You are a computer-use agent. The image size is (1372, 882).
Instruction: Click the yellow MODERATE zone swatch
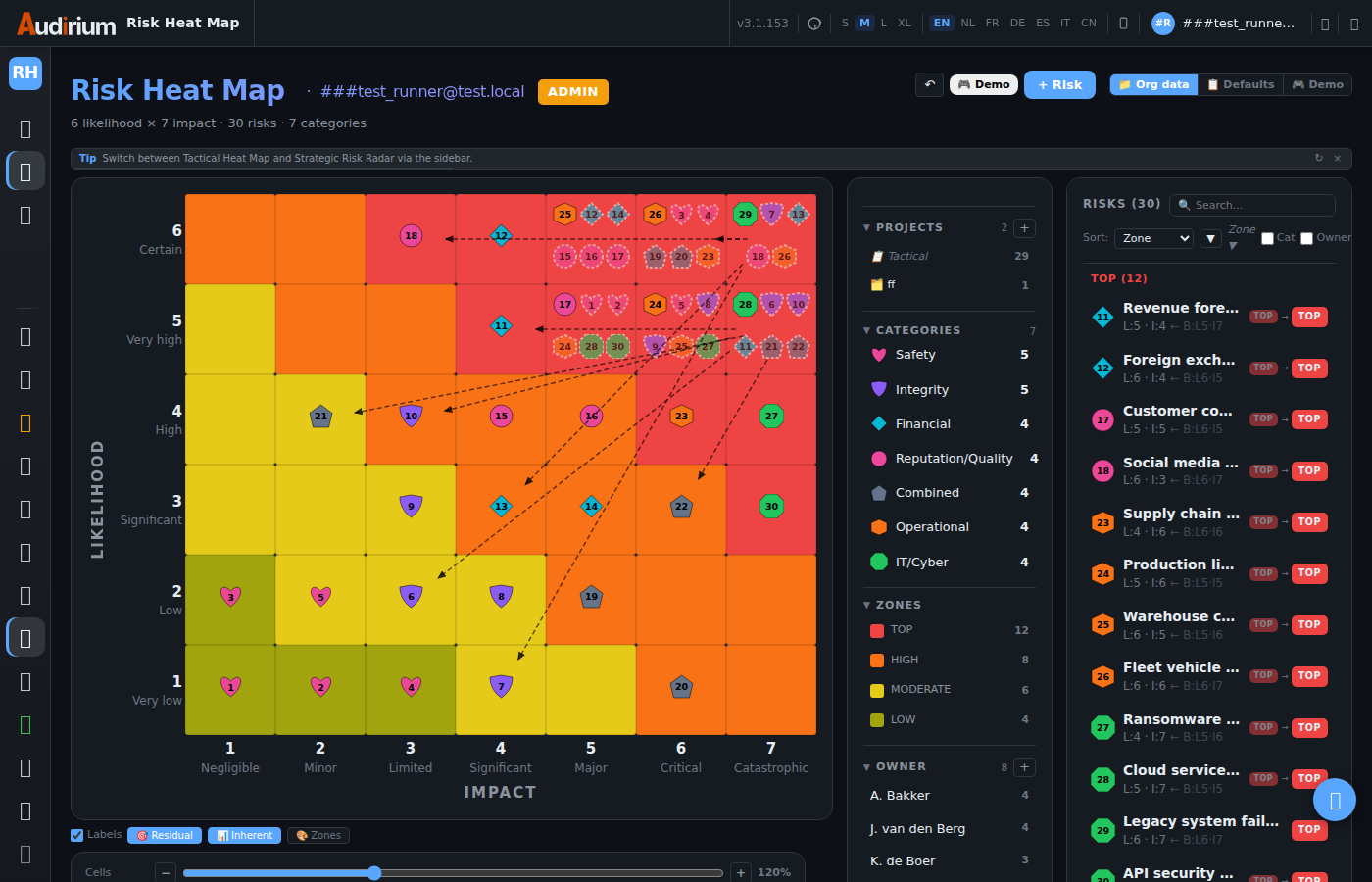pos(877,690)
